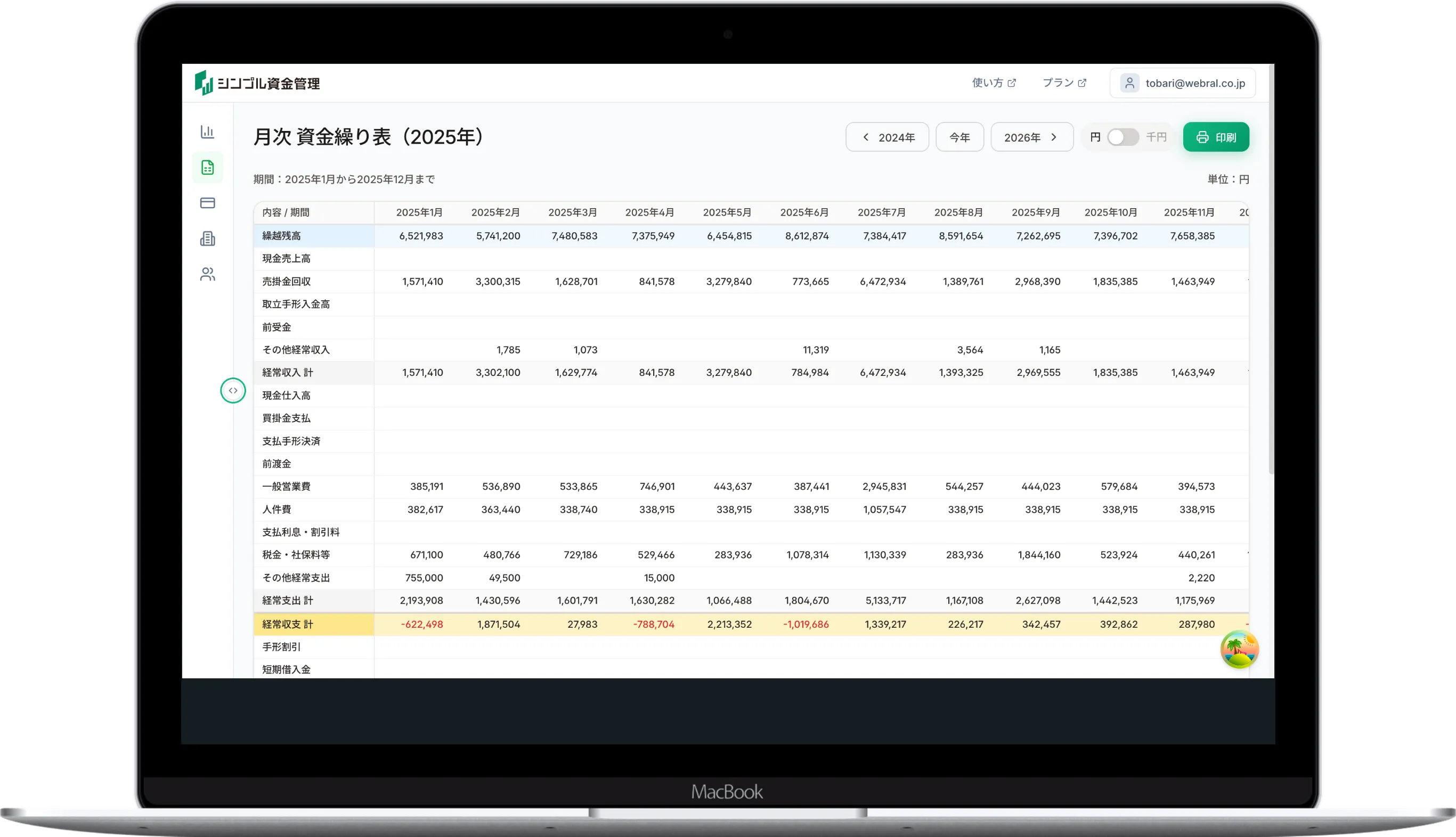Click the fax/printer sidebar icon

(207, 239)
